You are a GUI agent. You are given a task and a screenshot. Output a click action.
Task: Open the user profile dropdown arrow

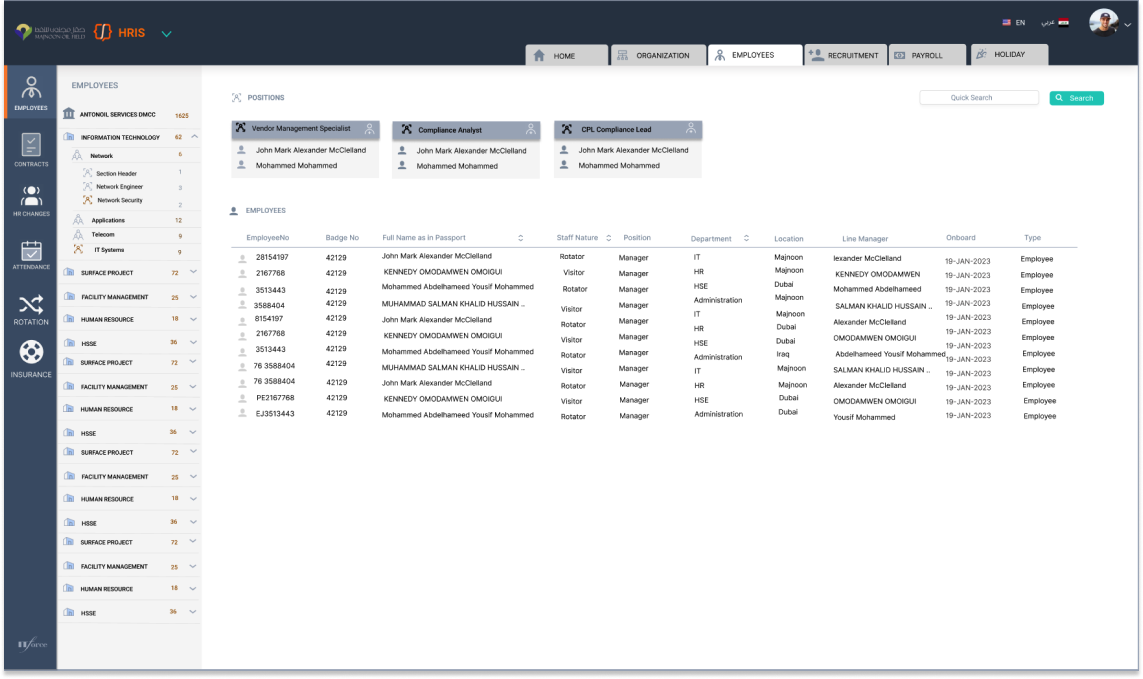pos(1127,25)
